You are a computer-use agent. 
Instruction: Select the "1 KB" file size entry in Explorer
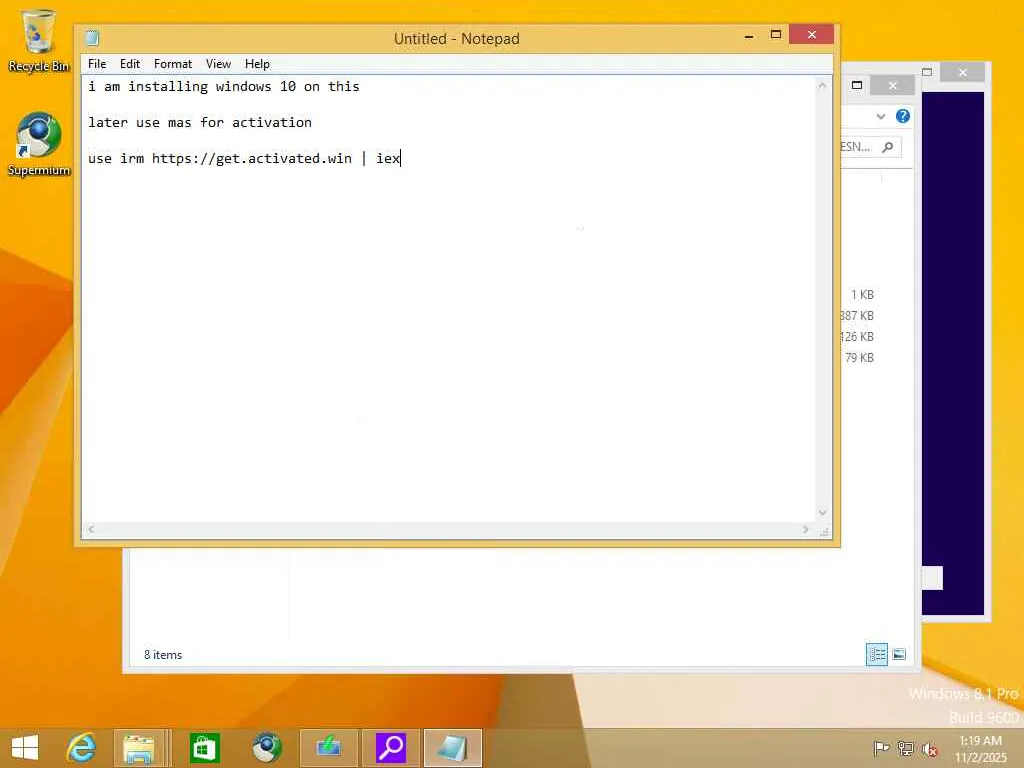[862, 295]
